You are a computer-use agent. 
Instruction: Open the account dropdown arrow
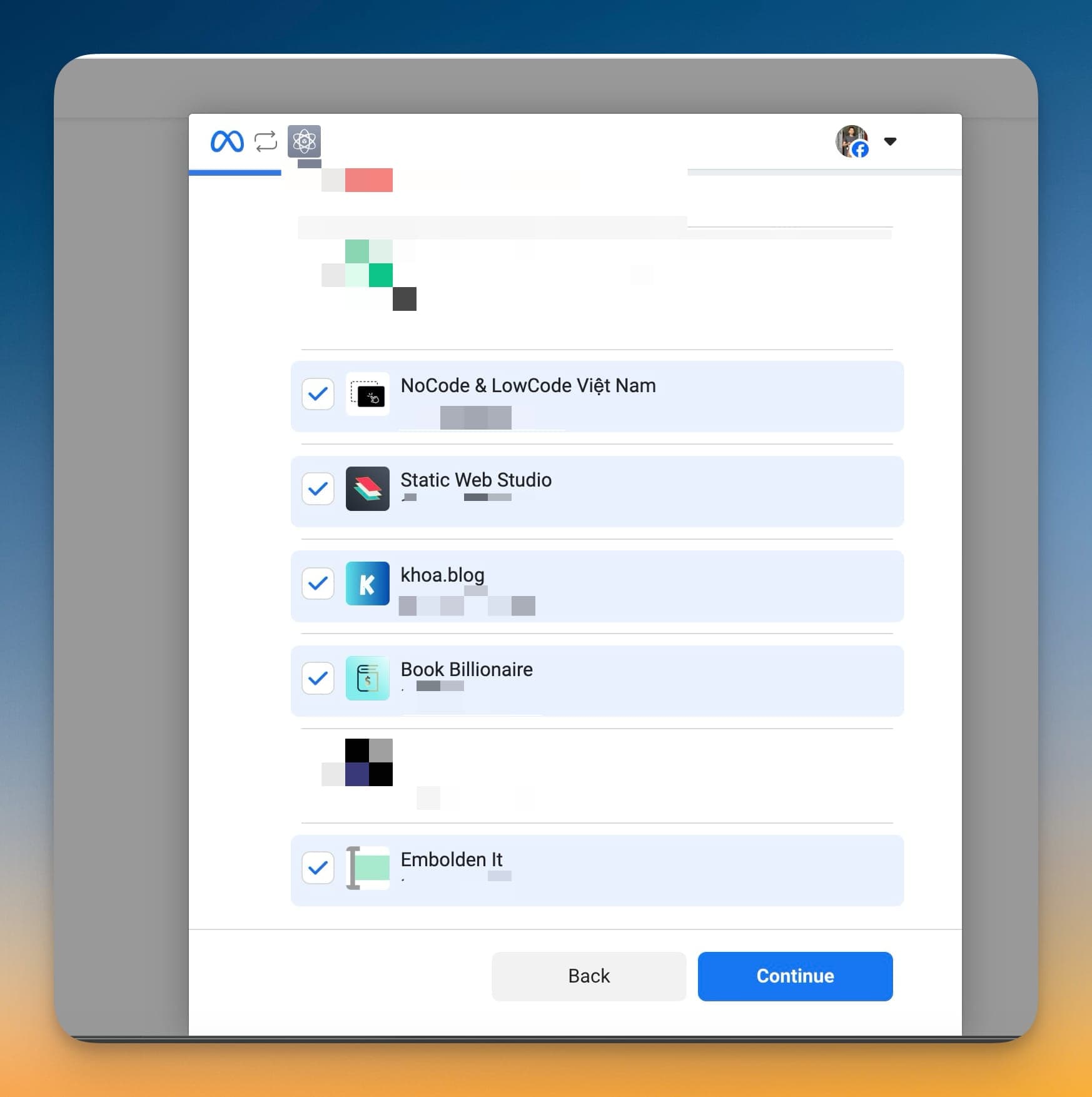890,141
